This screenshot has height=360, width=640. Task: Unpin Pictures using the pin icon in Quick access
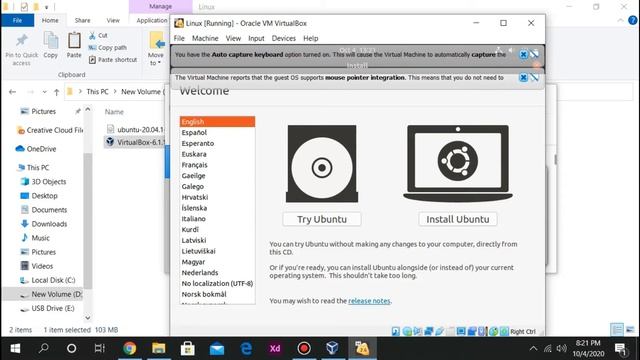pyautogui.click(x=78, y=111)
